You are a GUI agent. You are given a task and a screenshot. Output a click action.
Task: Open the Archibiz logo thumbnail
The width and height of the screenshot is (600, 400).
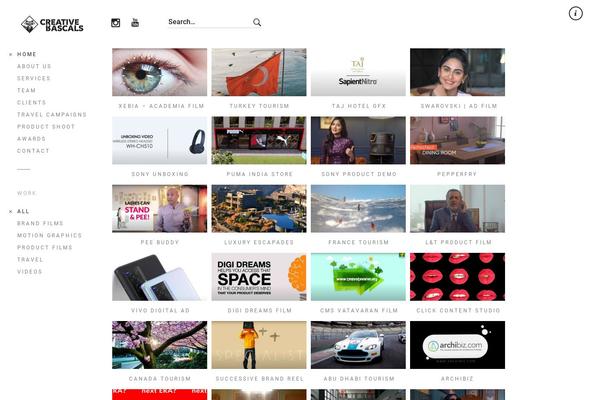(x=458, y=345)
